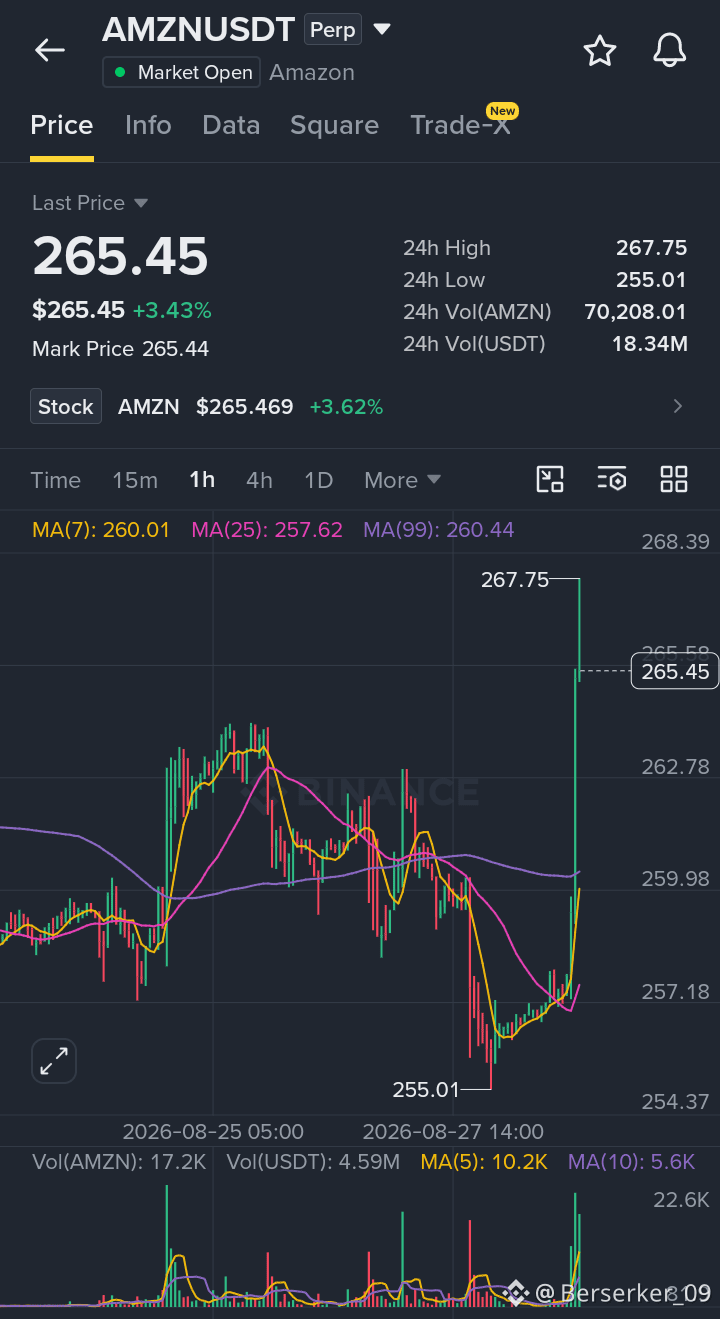Select the 1D chart interval
Screen dimensions: 720x1319
[318, 480]
